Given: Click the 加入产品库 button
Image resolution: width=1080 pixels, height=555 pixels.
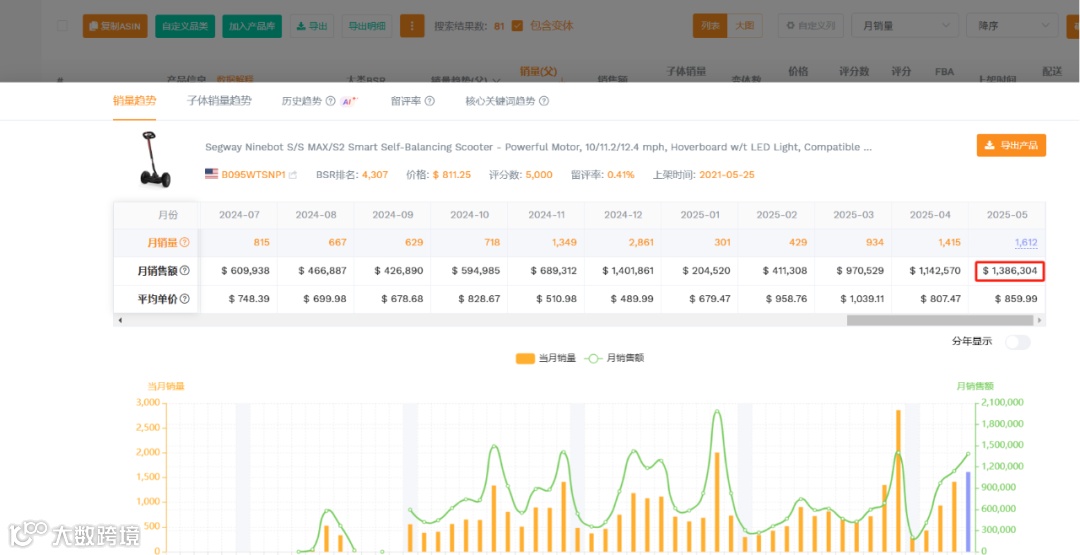Looking at the screenshot, I should pos(251,26).
